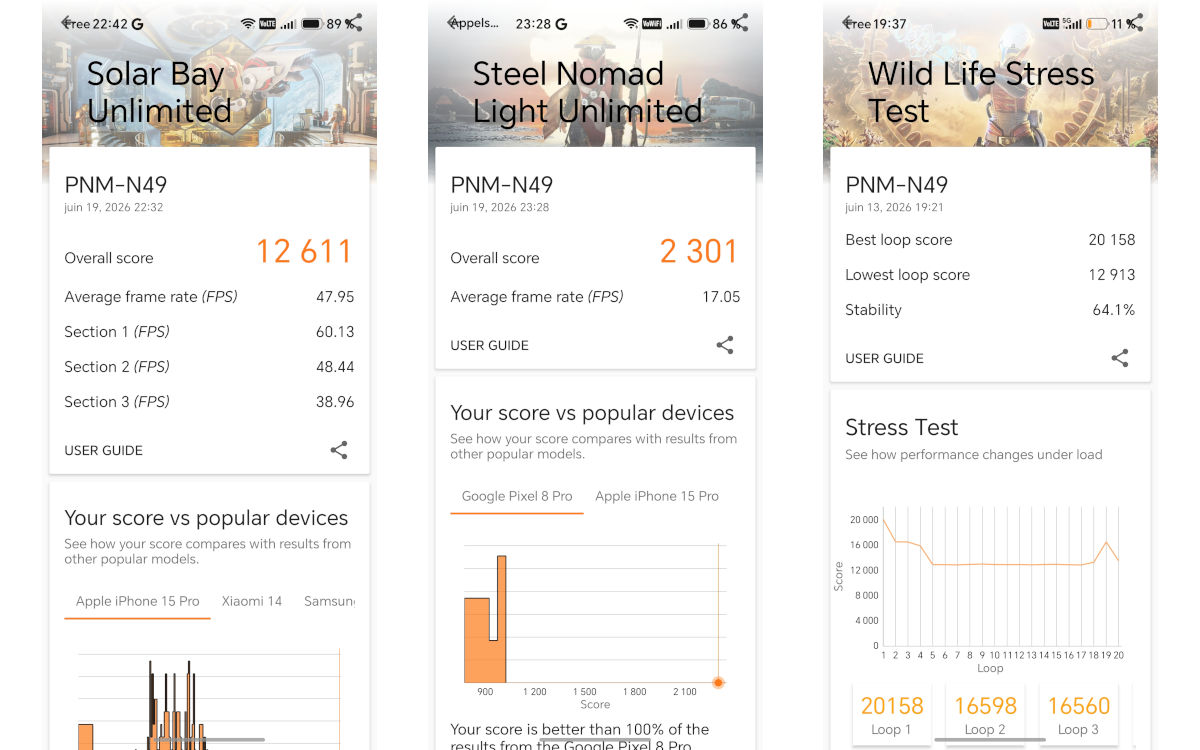Viewport: 1200px width, 750px height.
Task: Select the Loop 3 score card 16560
Action: 1079,714
